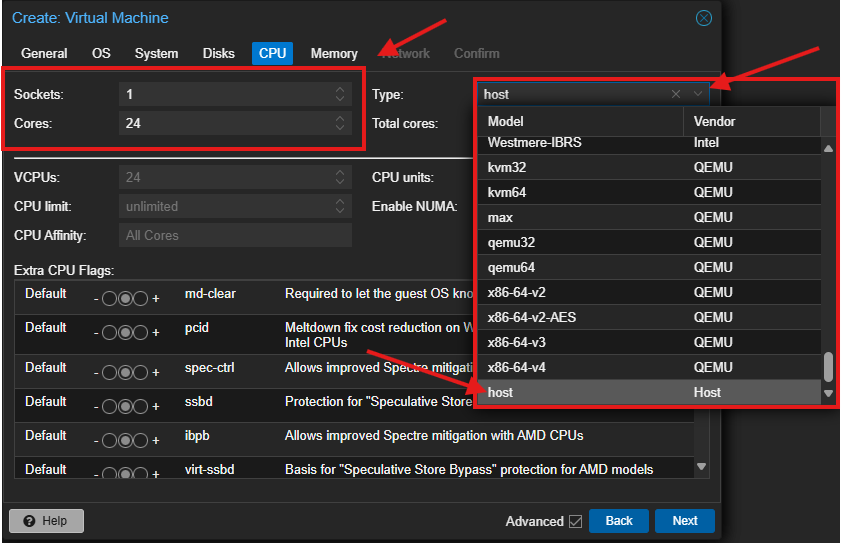Set md-clear flag to on (plus)
Screen dimensions: 841x543
pyautogui.click(x=141, y=299)
